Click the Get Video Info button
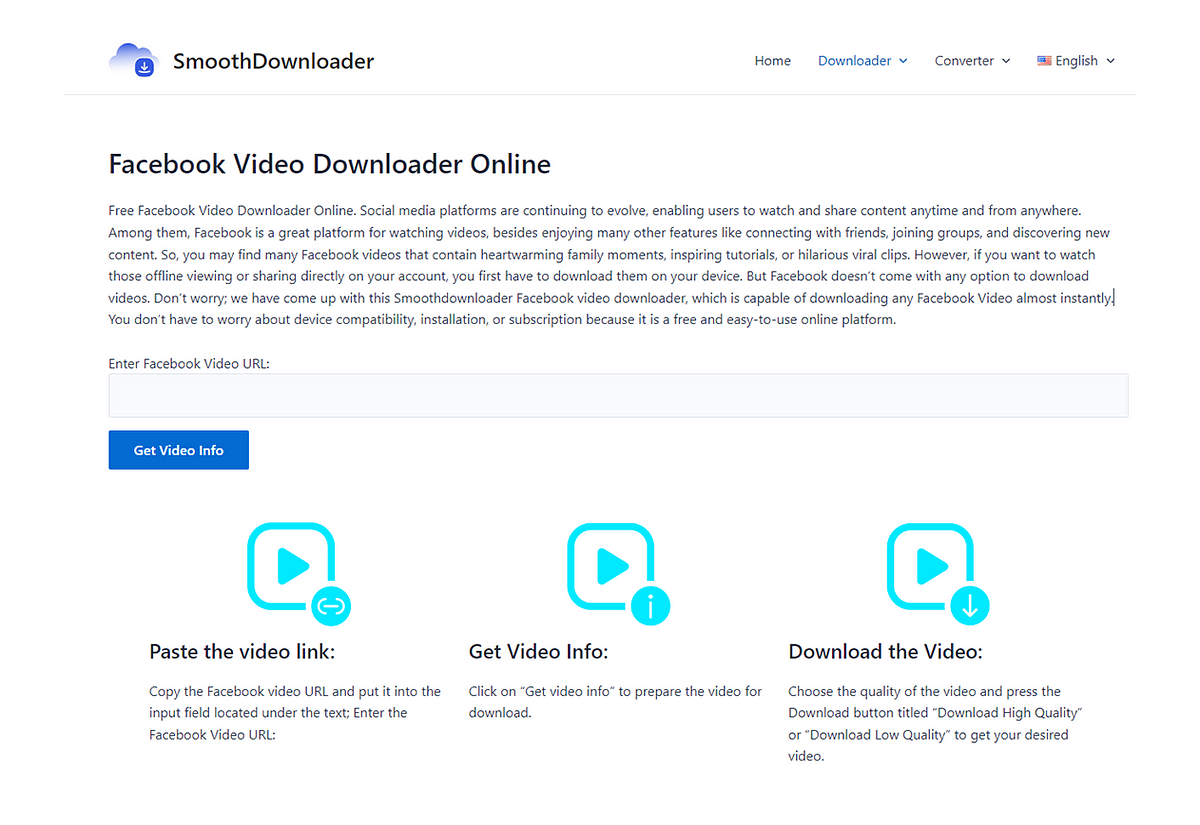Viewport: 1200px width, 825px height. [179, 450]
